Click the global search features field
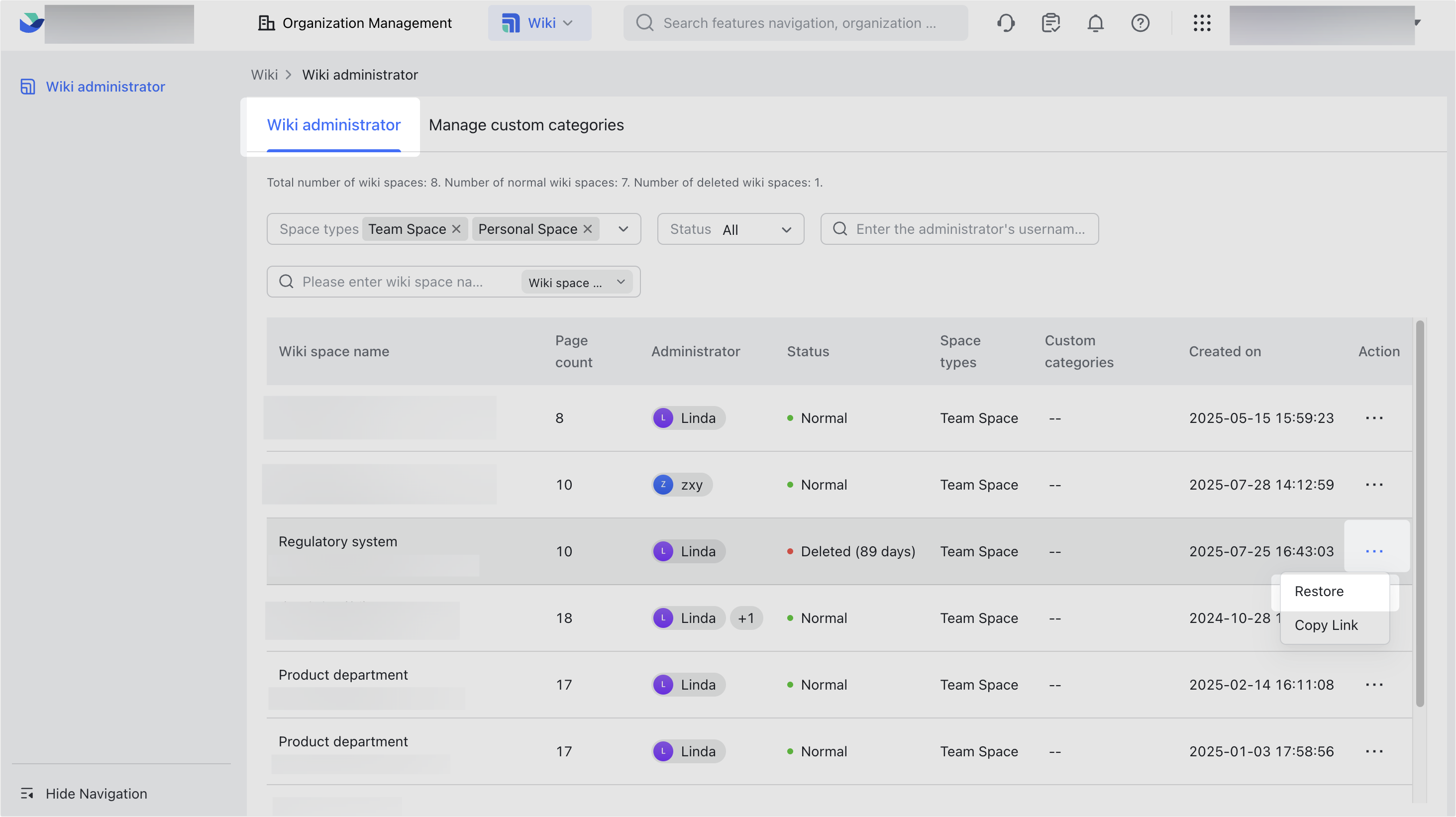The image size is (1456, 817). pyautogui.click(x=795, y=23)
